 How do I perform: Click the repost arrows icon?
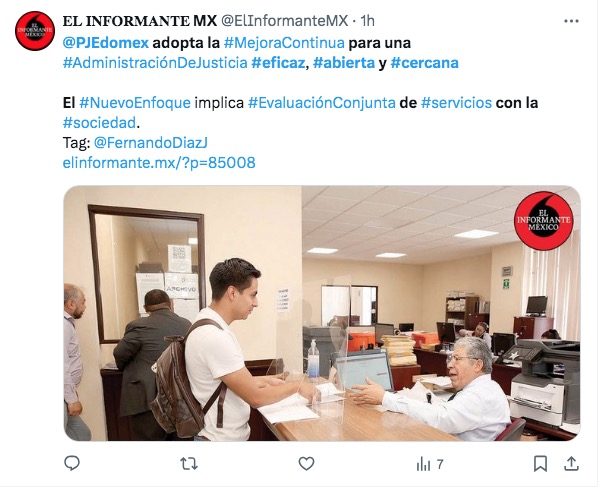189,464
